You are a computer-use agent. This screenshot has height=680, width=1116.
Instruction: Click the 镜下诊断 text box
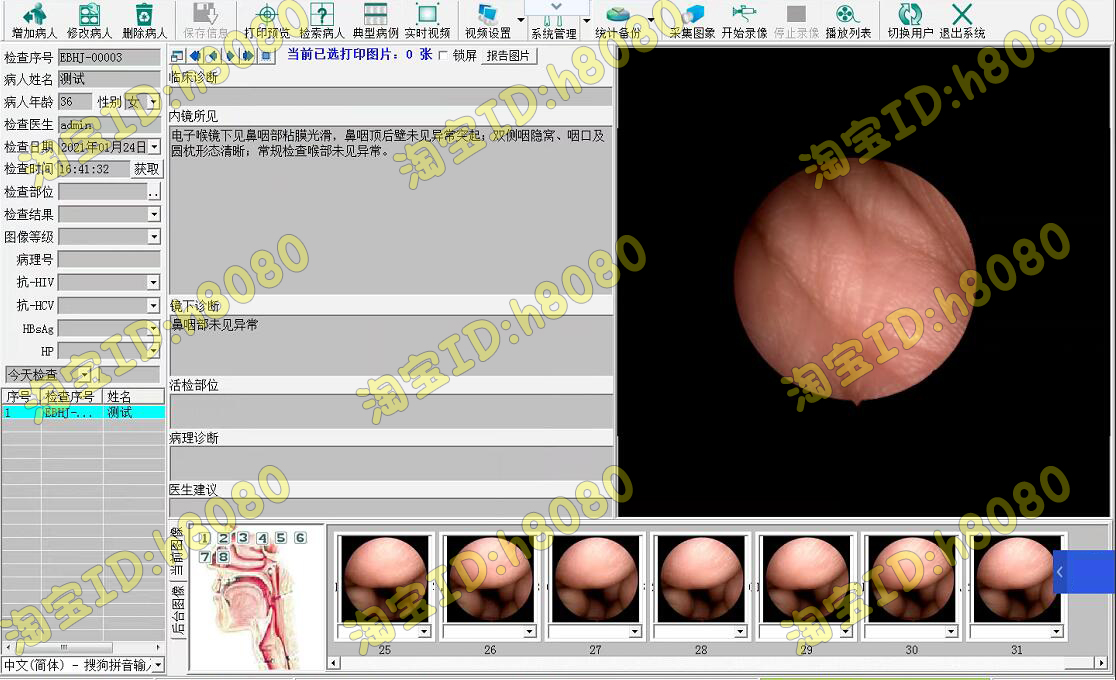pyautogui.click(x=391, y=345)
